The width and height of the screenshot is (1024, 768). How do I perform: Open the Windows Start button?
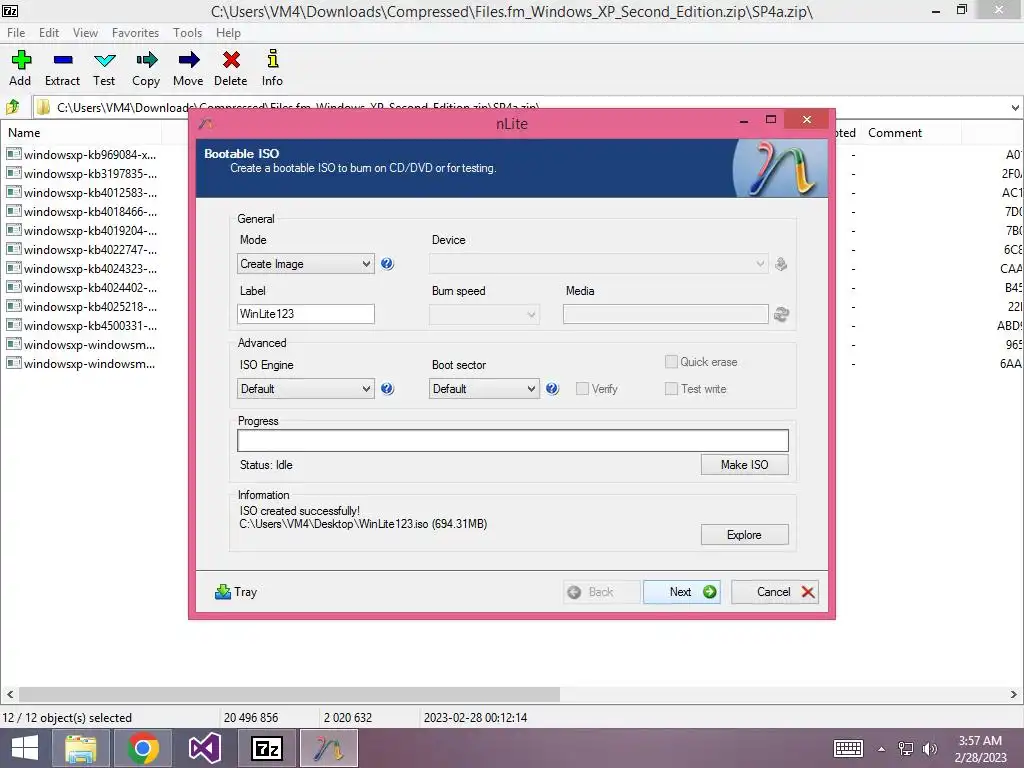pos(25,748)
